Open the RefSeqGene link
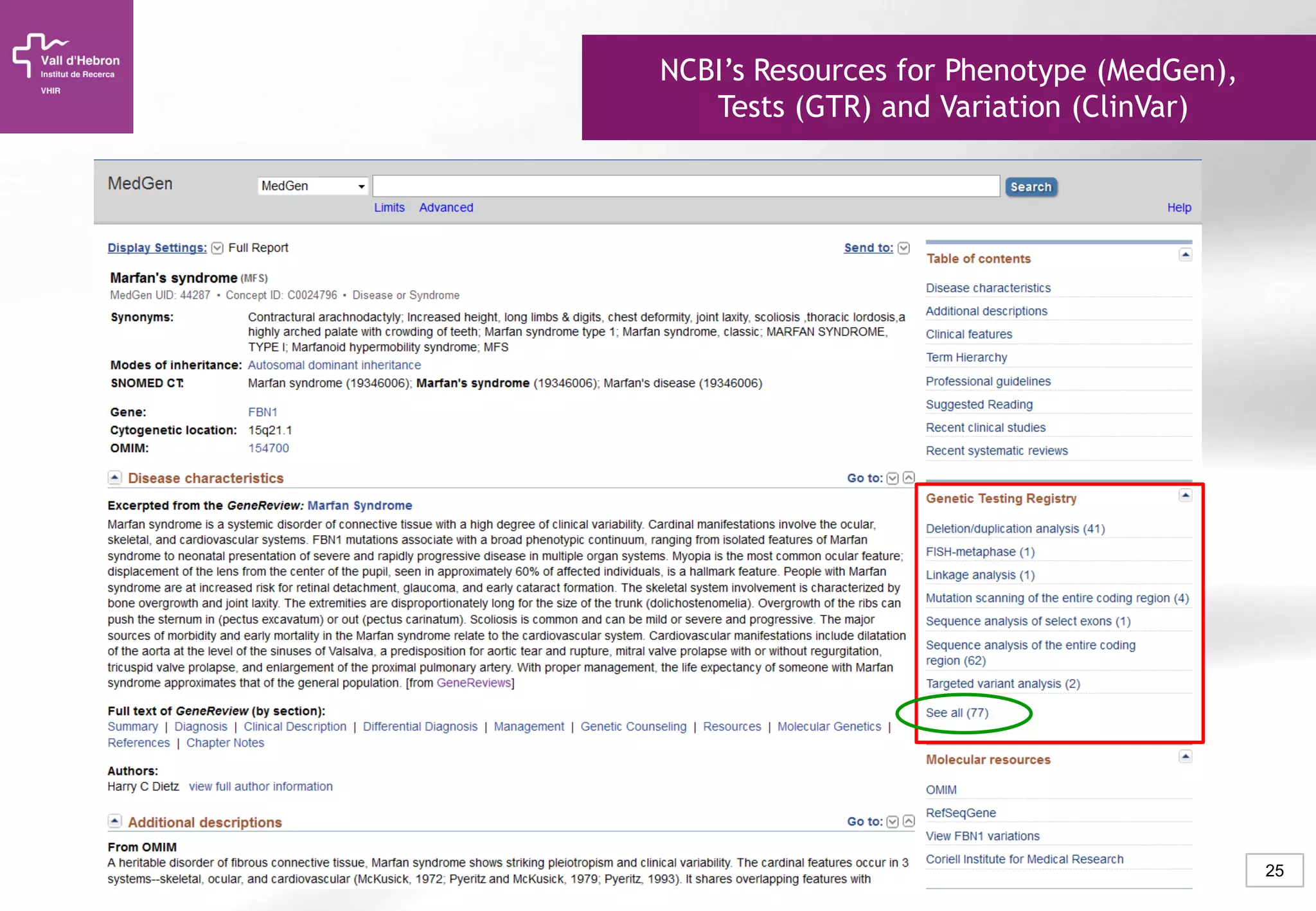Viewport: 1316px width, 911px height. tap(961, 813)
